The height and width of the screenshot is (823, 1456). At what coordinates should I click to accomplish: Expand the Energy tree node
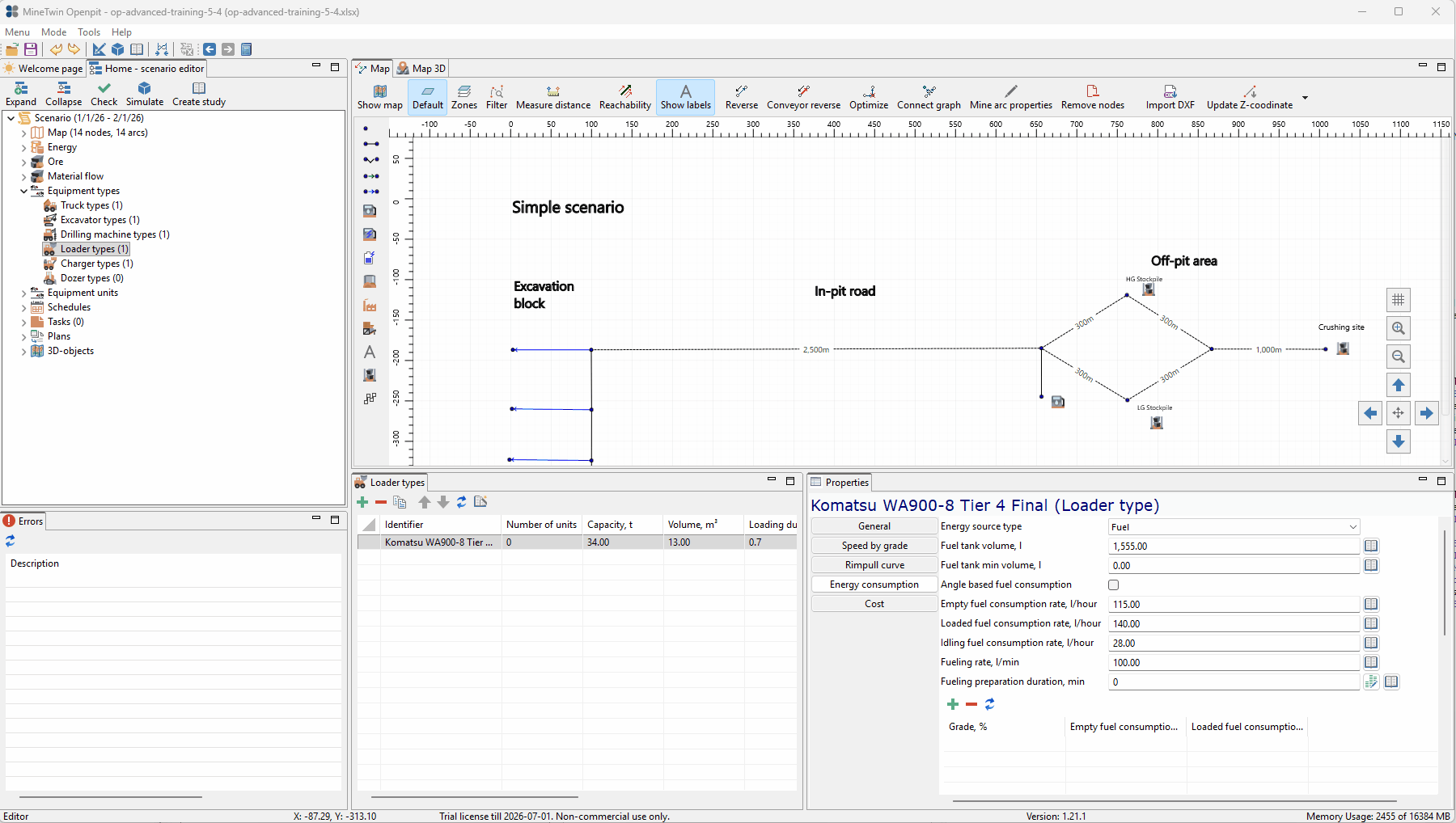pyautogui.click(x=23, y=147)
